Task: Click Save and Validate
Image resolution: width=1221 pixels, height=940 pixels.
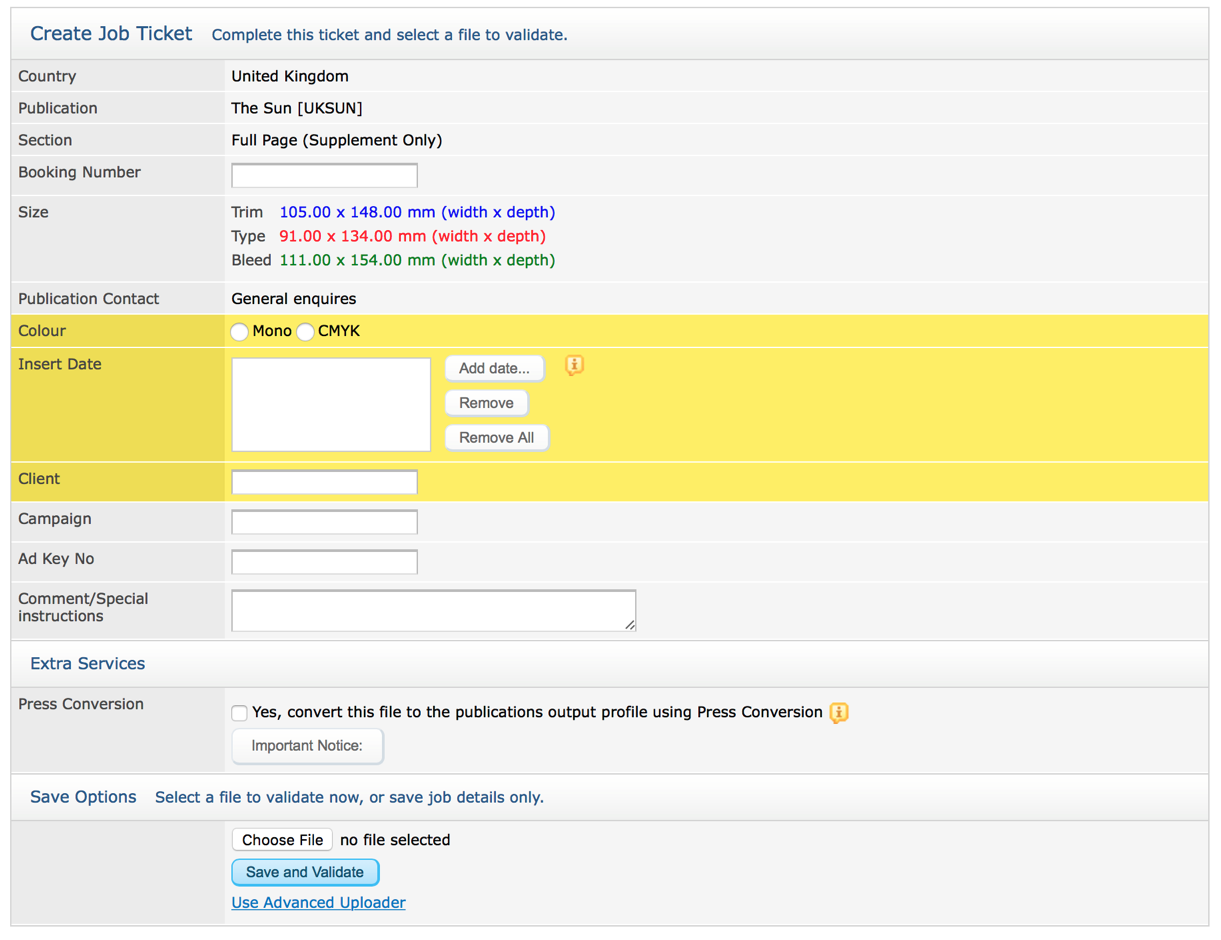Action: 305,872
